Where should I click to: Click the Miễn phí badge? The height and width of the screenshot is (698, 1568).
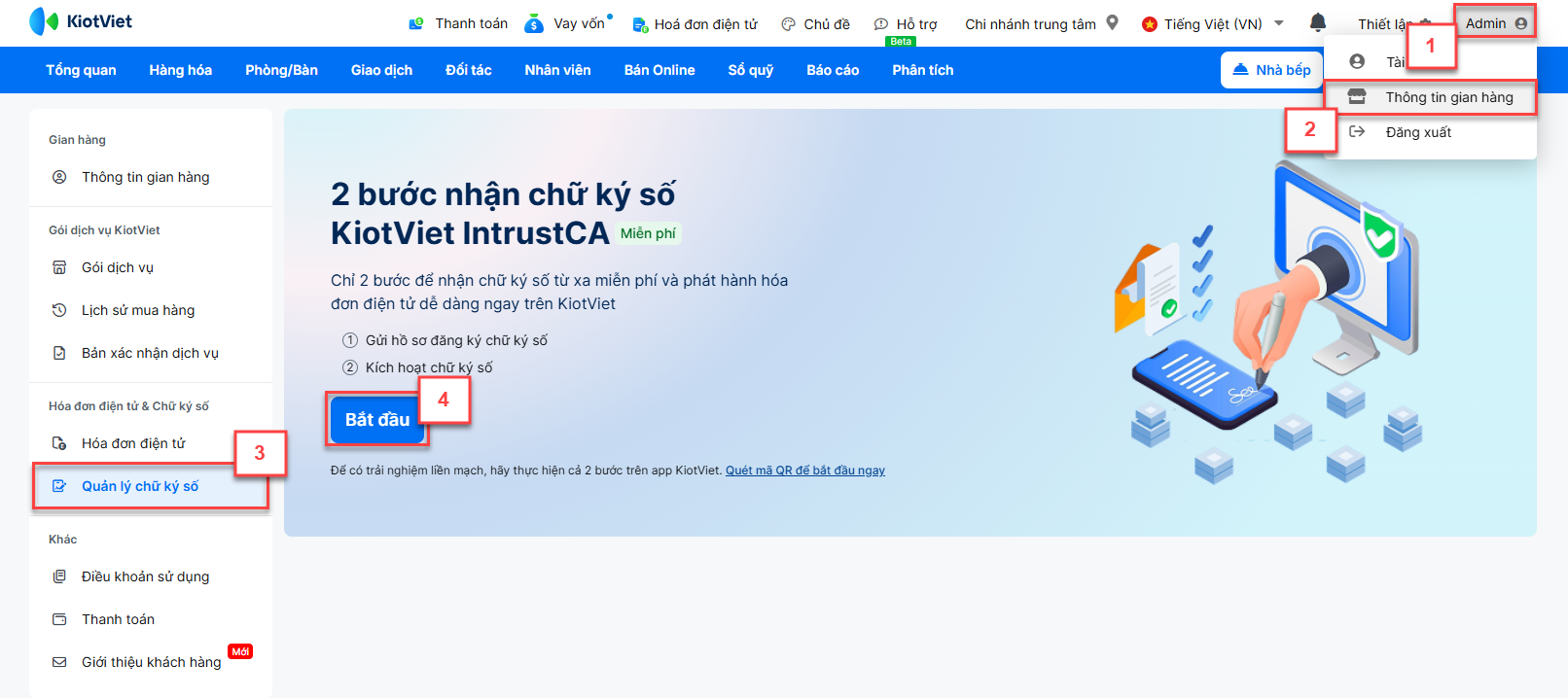click(648, 233)
